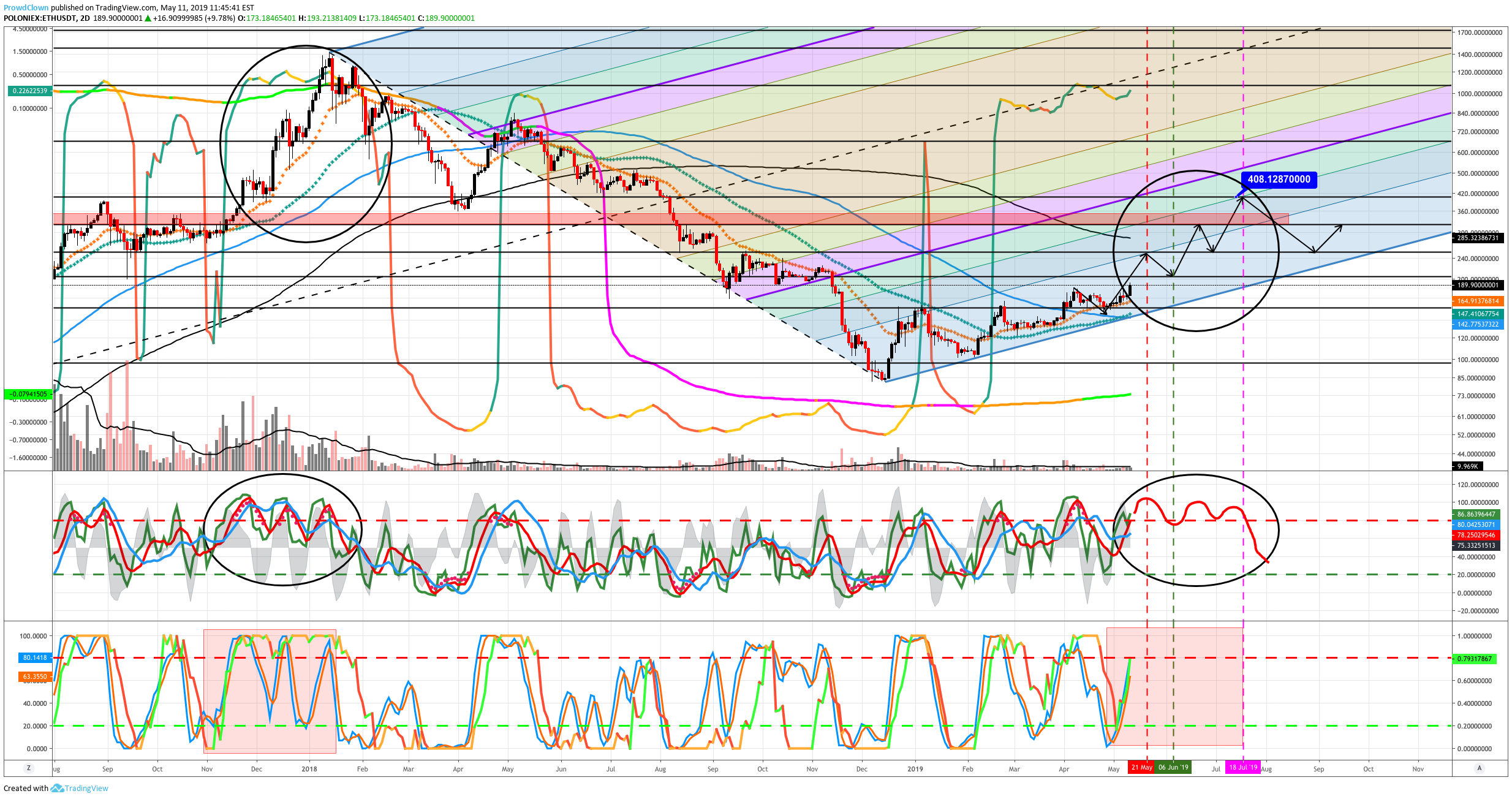This screenshot has width=1512, height=799.
Task: Click the 2019 year label on time axis
Action: [x=915, y=769]
